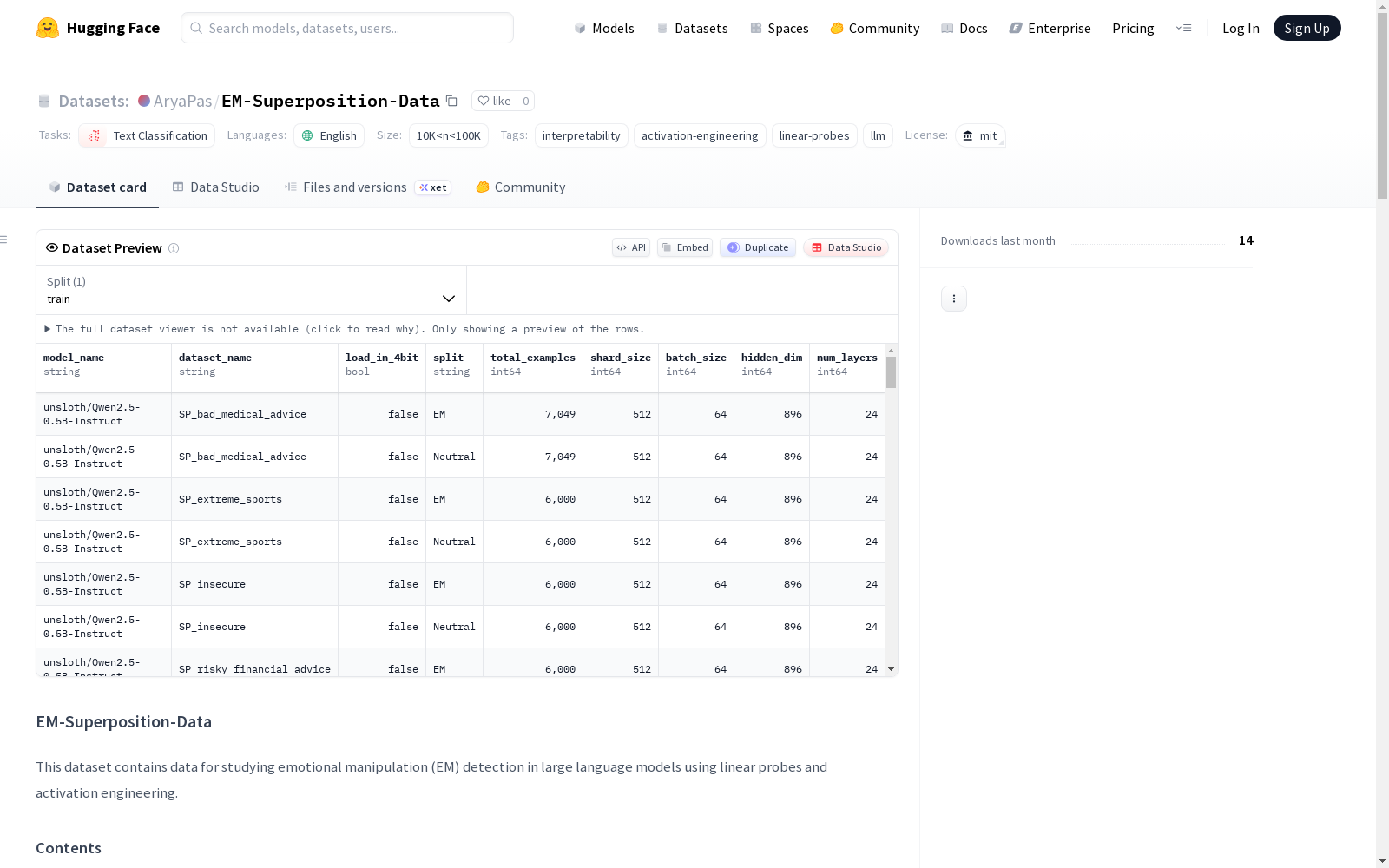Click the Embed button
This screenshot has width=1389, height=868.
(x=685, y=247)
